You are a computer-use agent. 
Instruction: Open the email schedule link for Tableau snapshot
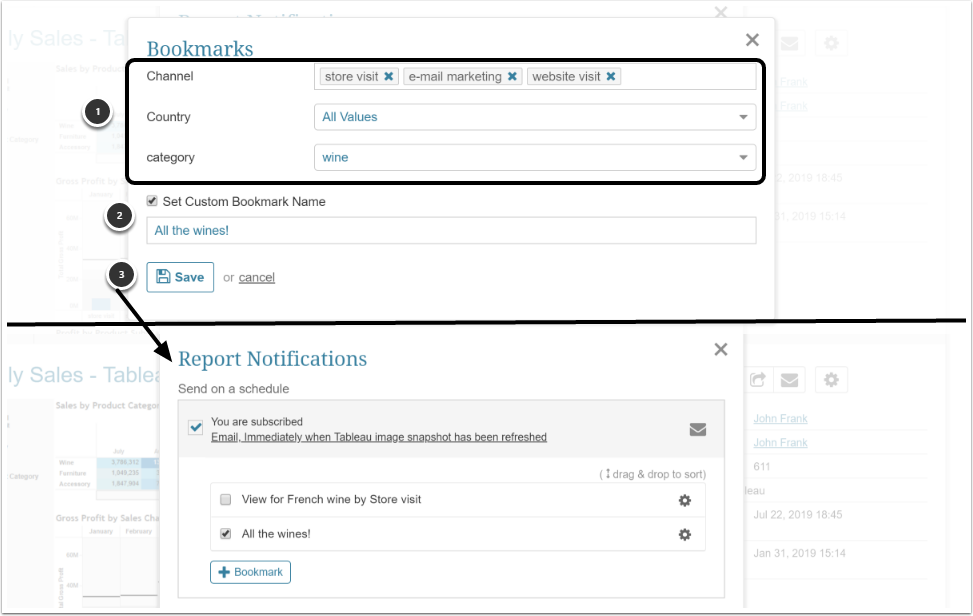pos(379,437)
